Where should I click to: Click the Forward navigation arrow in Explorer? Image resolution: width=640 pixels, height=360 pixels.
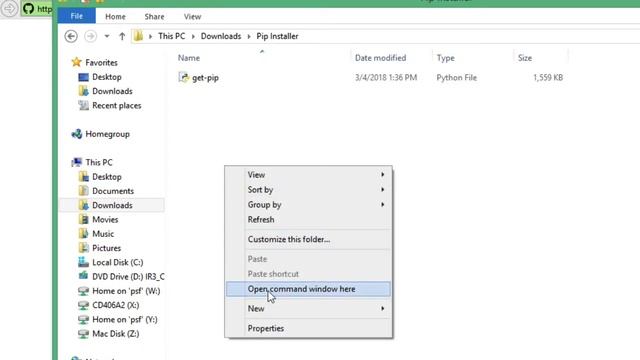(x=90, y=36)
